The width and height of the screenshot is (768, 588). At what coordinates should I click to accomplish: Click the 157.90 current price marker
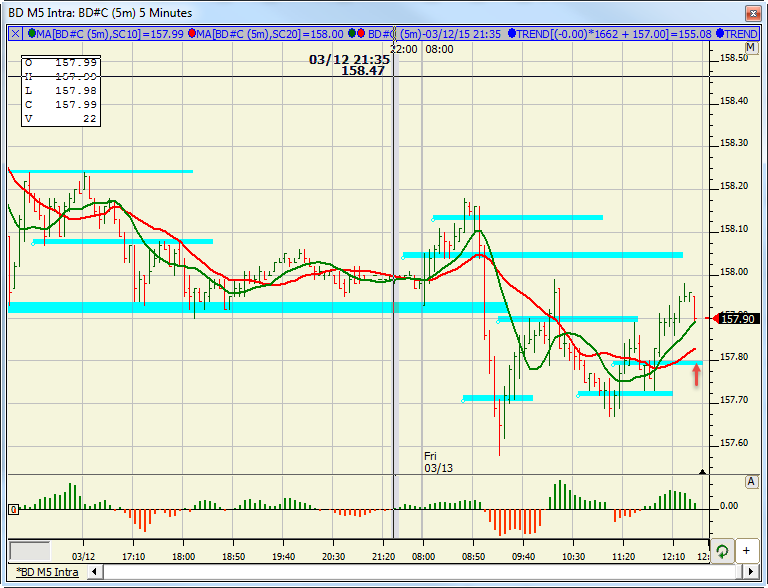(x=736, y=319)
